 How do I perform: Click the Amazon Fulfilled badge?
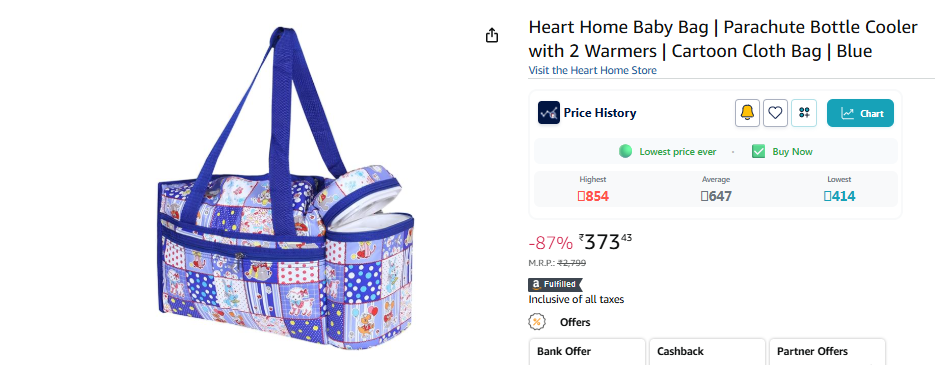click(x=555, y=284)
